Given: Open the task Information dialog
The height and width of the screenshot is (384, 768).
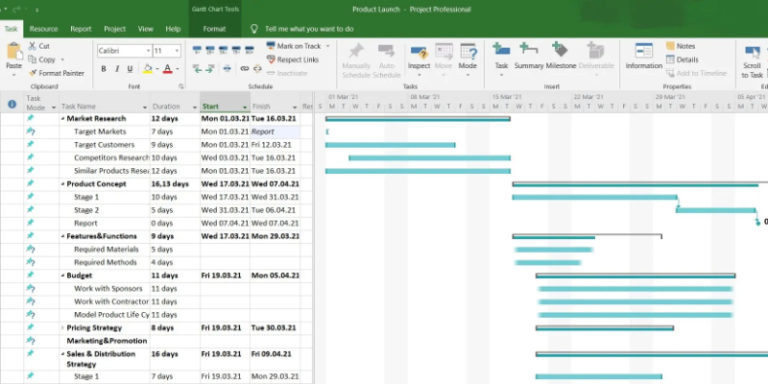Looking at the screenshot, I should 644,55.
